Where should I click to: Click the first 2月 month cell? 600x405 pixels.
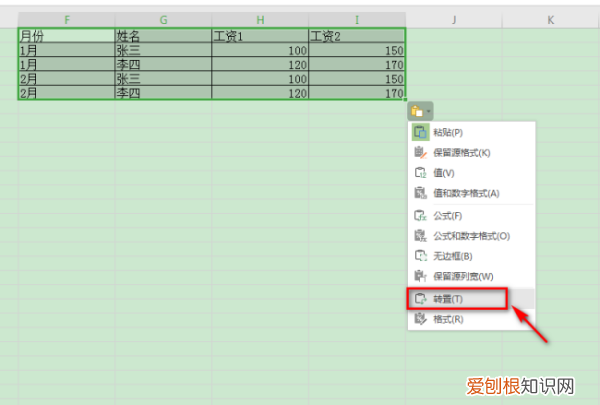(67, 78)
